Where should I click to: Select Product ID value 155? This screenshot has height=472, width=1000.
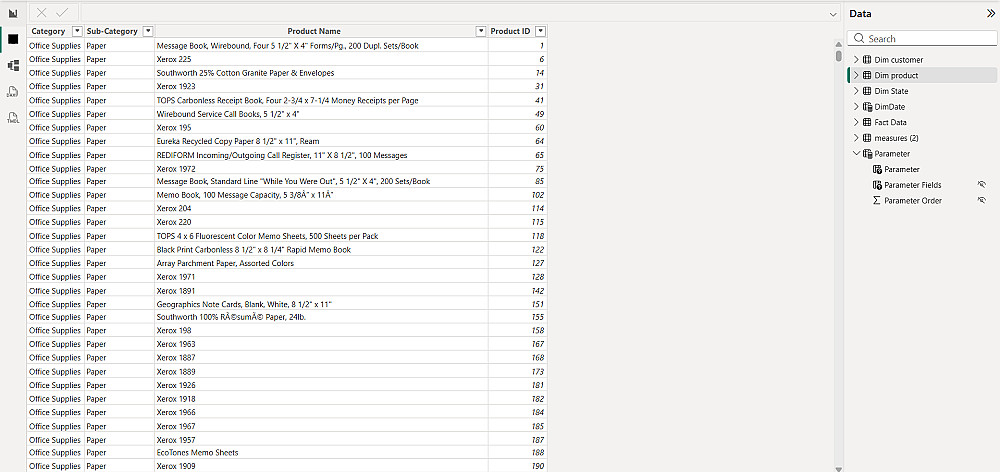(518, 317)
